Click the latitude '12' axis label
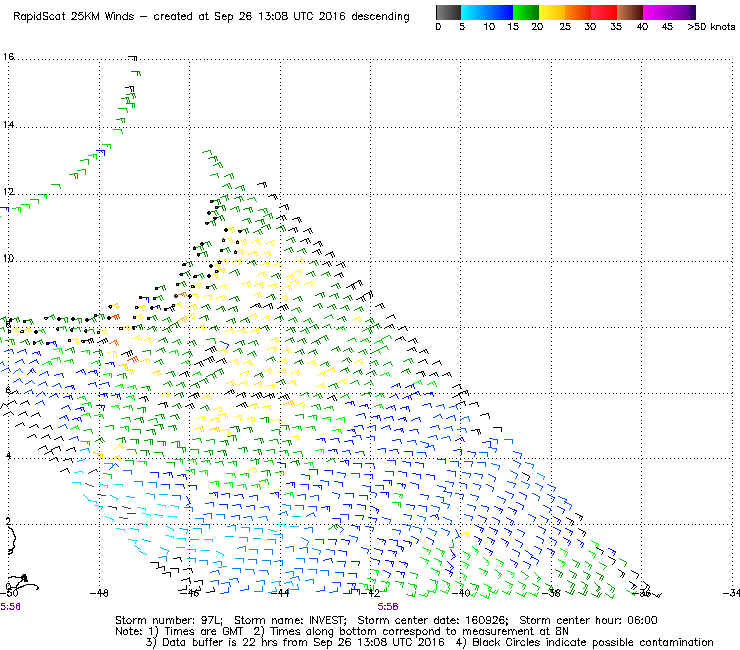Screen dimensions: 740x650 tap(8, 192)
